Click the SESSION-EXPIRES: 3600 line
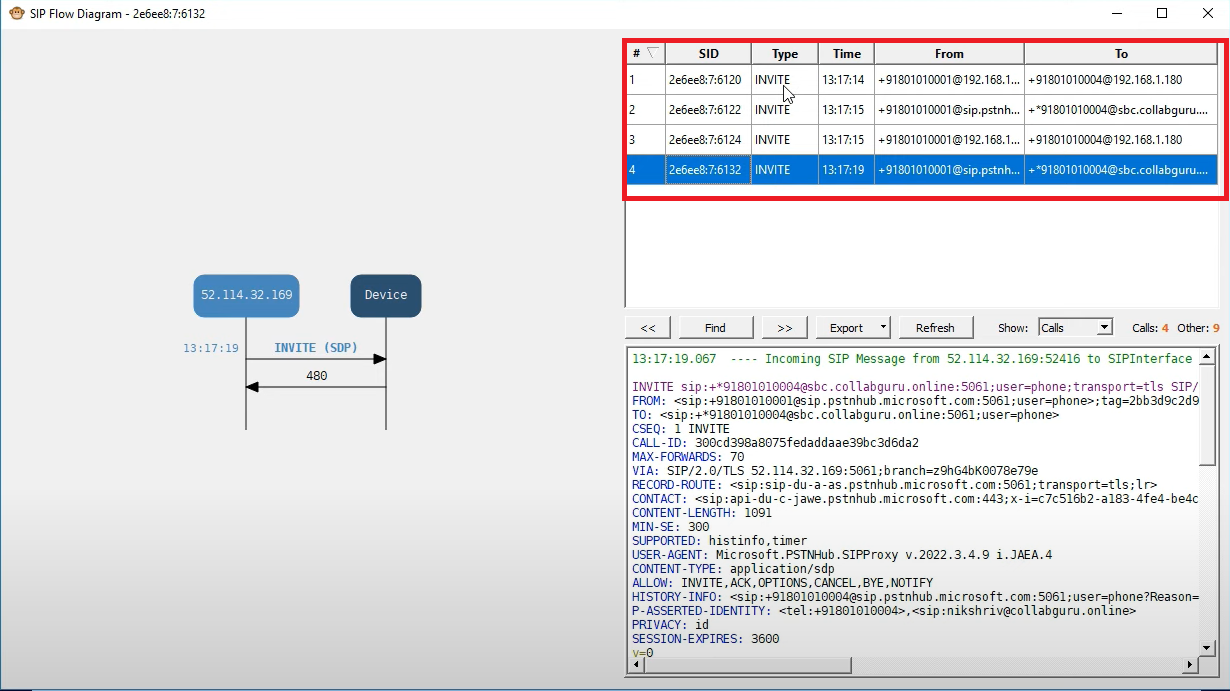 (706, 638)
